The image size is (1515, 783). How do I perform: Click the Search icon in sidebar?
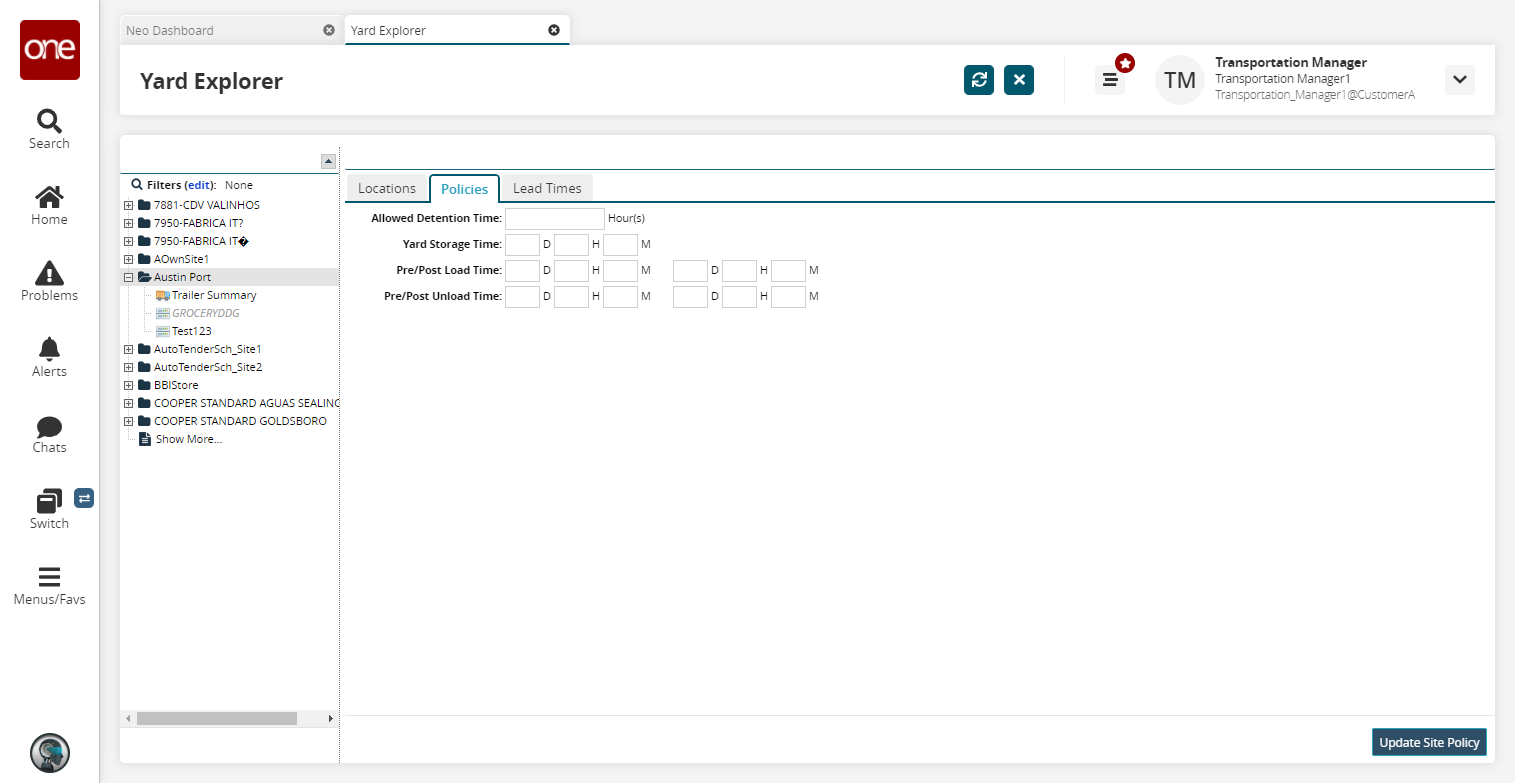click(x=49, y=123)
